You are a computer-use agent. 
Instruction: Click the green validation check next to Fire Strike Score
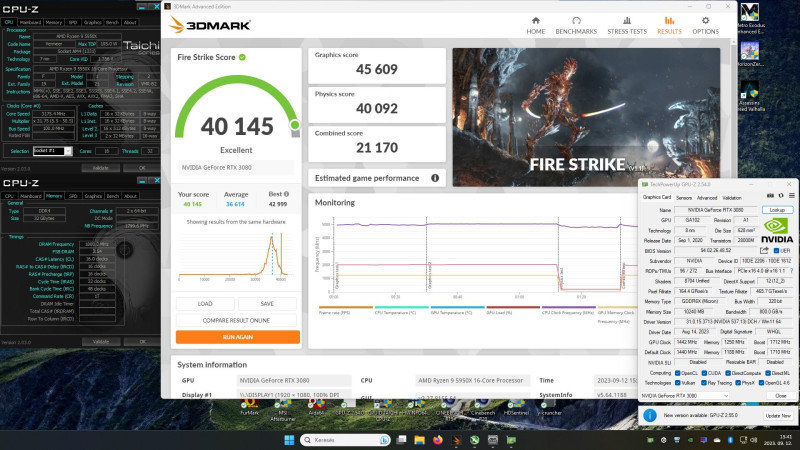point(242,57)
